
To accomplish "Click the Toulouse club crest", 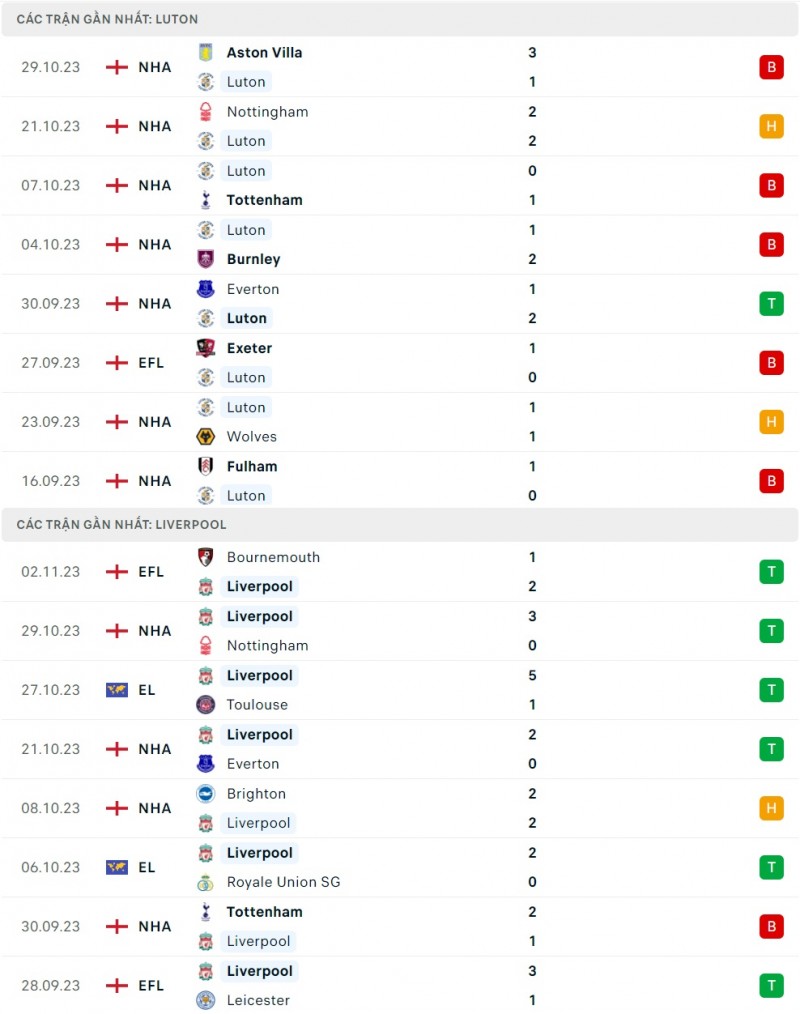I will coord(206,705).
